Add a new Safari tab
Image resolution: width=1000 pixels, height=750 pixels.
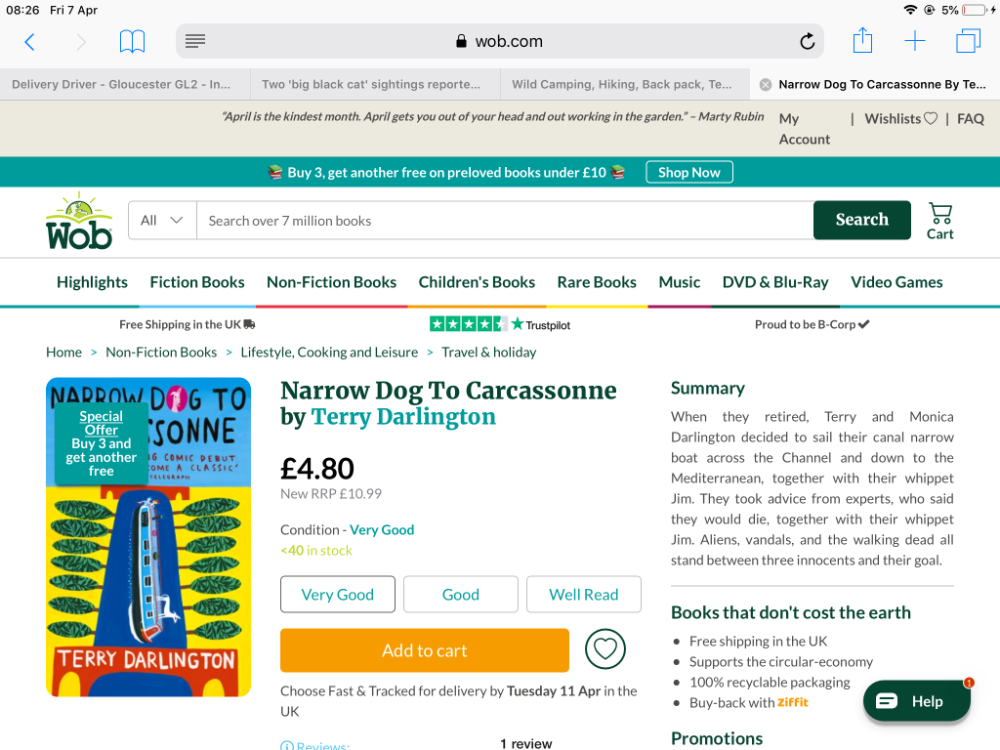915,41
